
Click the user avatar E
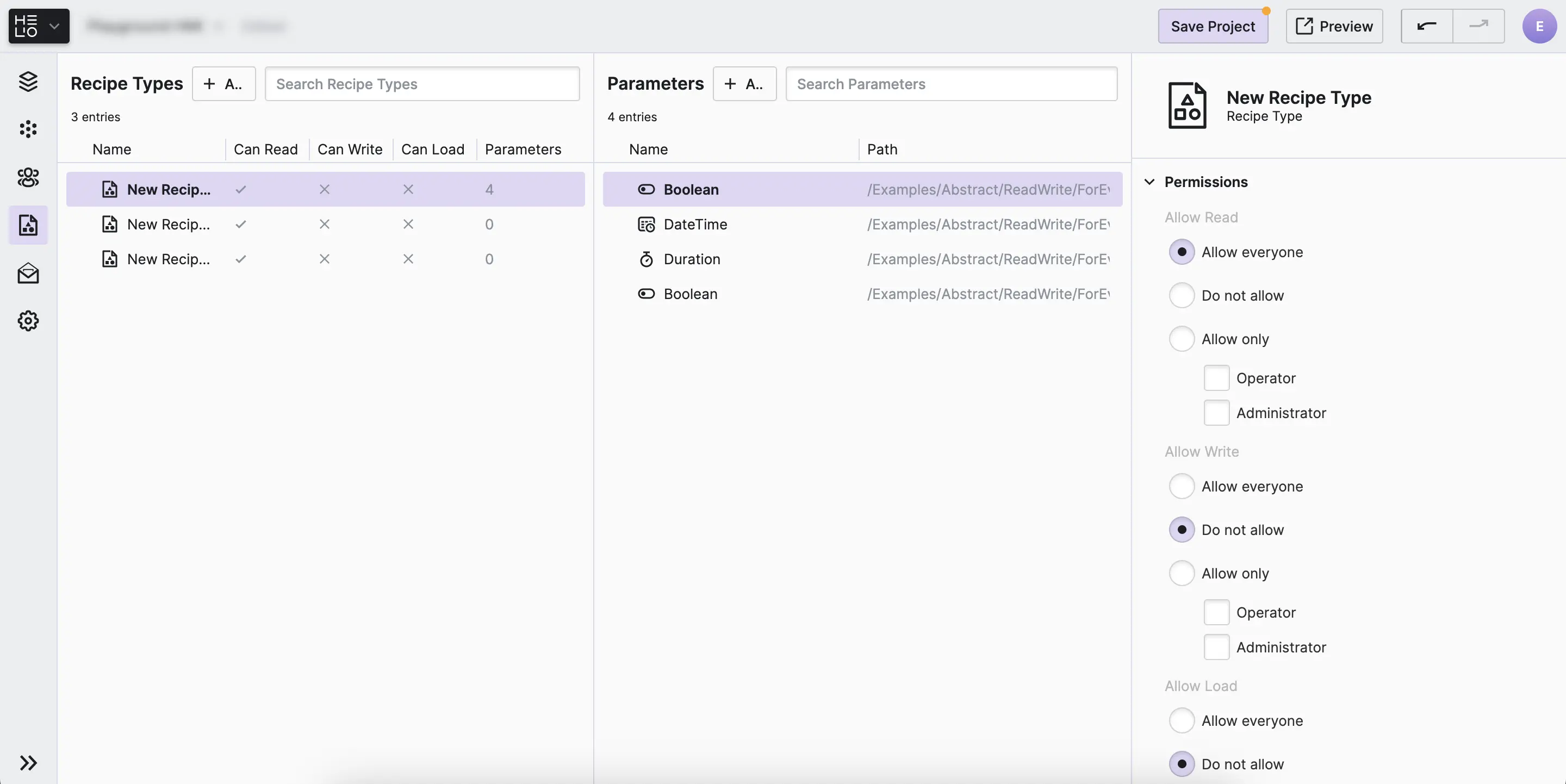click(1539, 26)
